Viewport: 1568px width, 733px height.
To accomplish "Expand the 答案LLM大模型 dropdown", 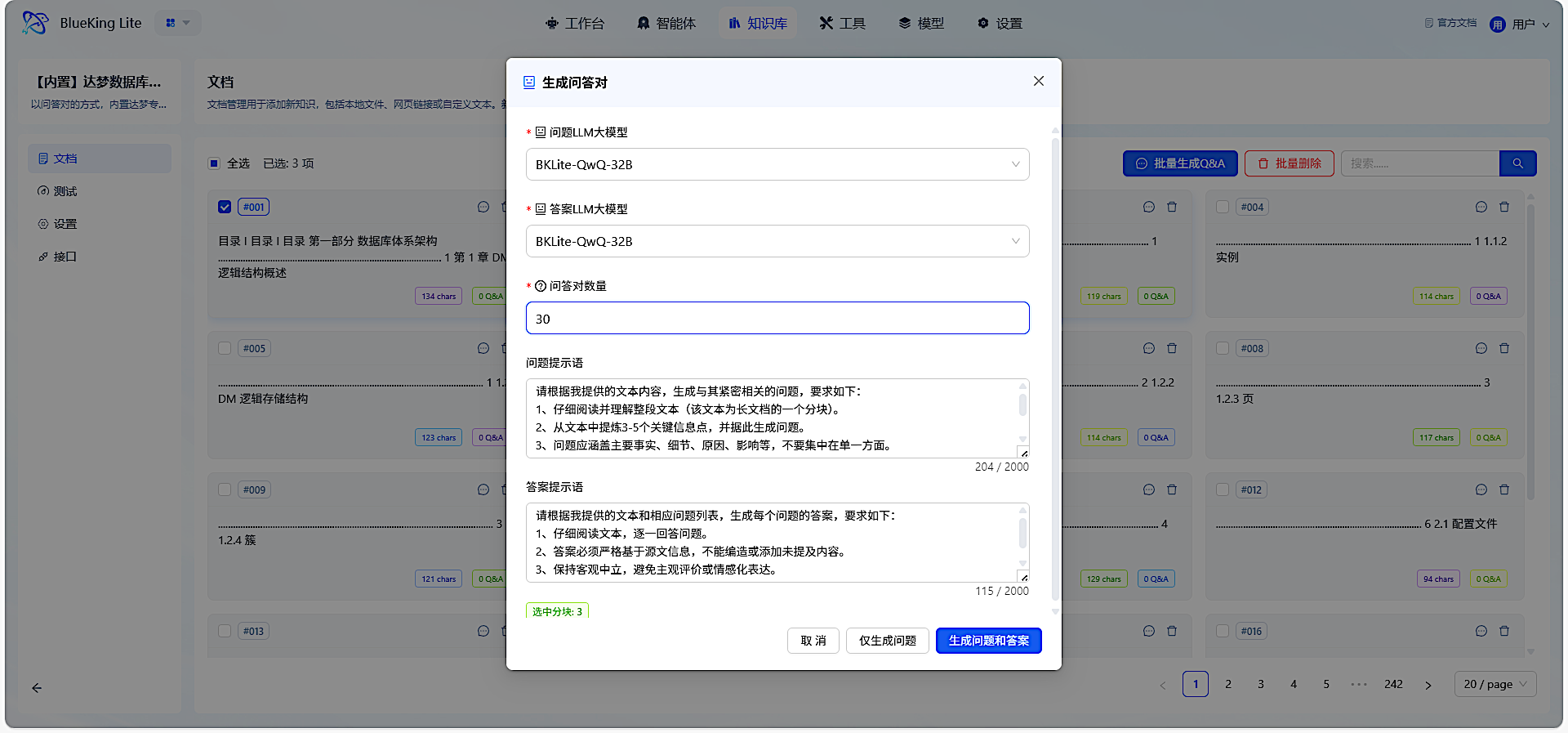I will coord(777,241).
